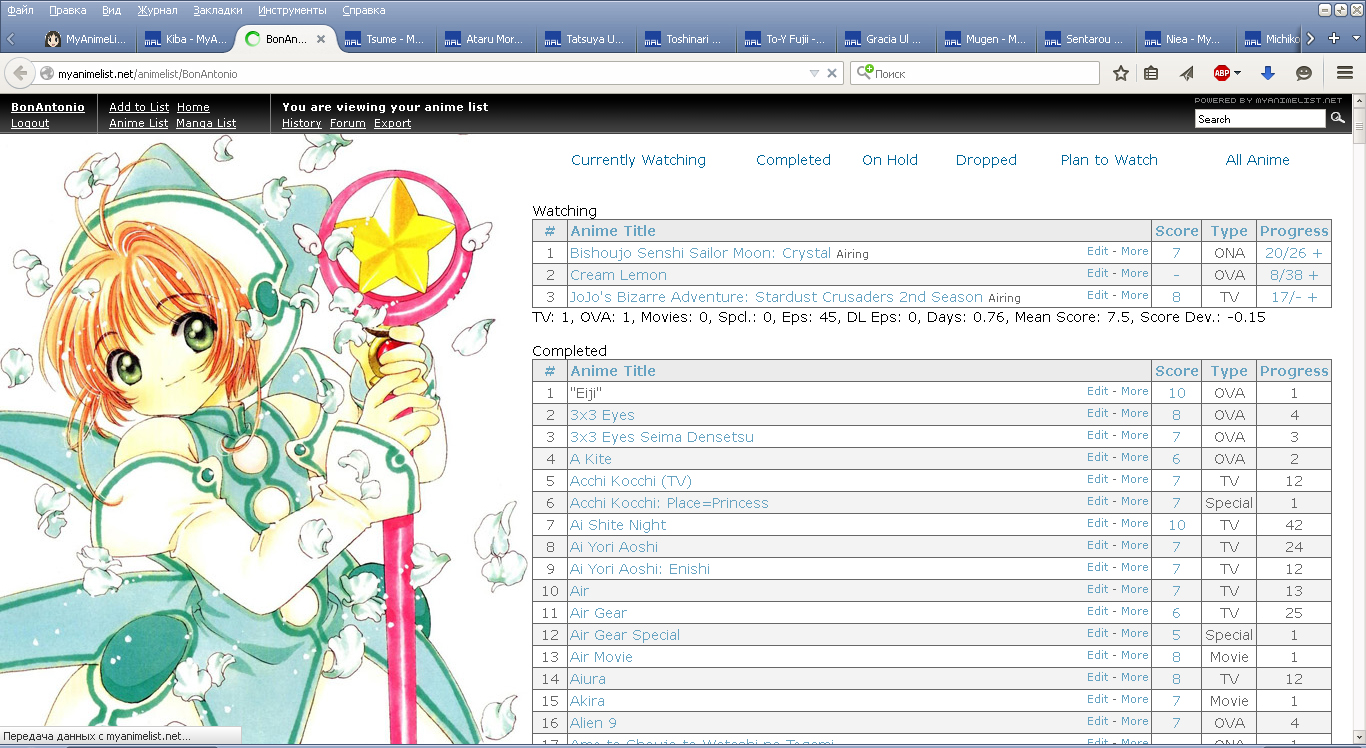This screenshot has height=748, width=1366.
Task: Bookmark this page with the star icon
Action: (x=1121, y=73)
